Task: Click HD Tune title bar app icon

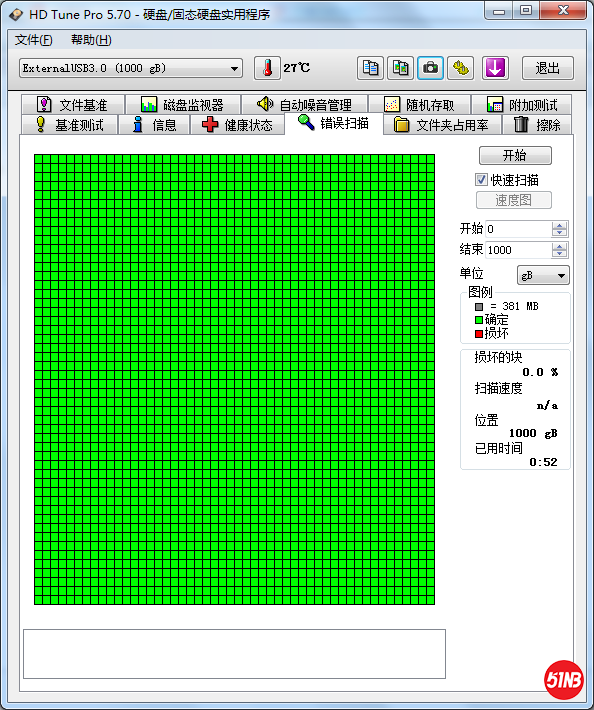Action: [x=16, y=14]
